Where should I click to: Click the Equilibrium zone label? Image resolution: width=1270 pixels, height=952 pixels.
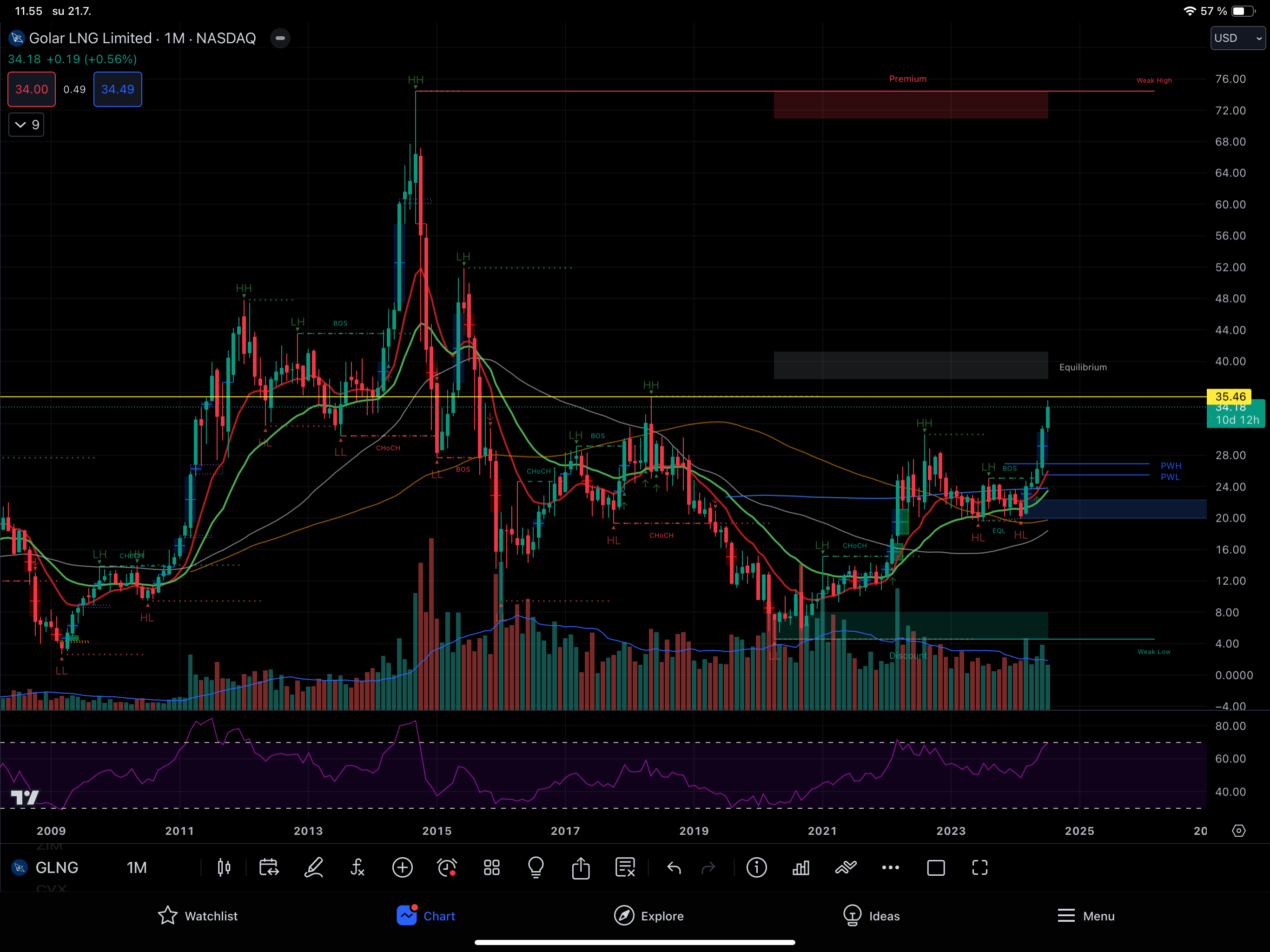[x=1083, y=367]
